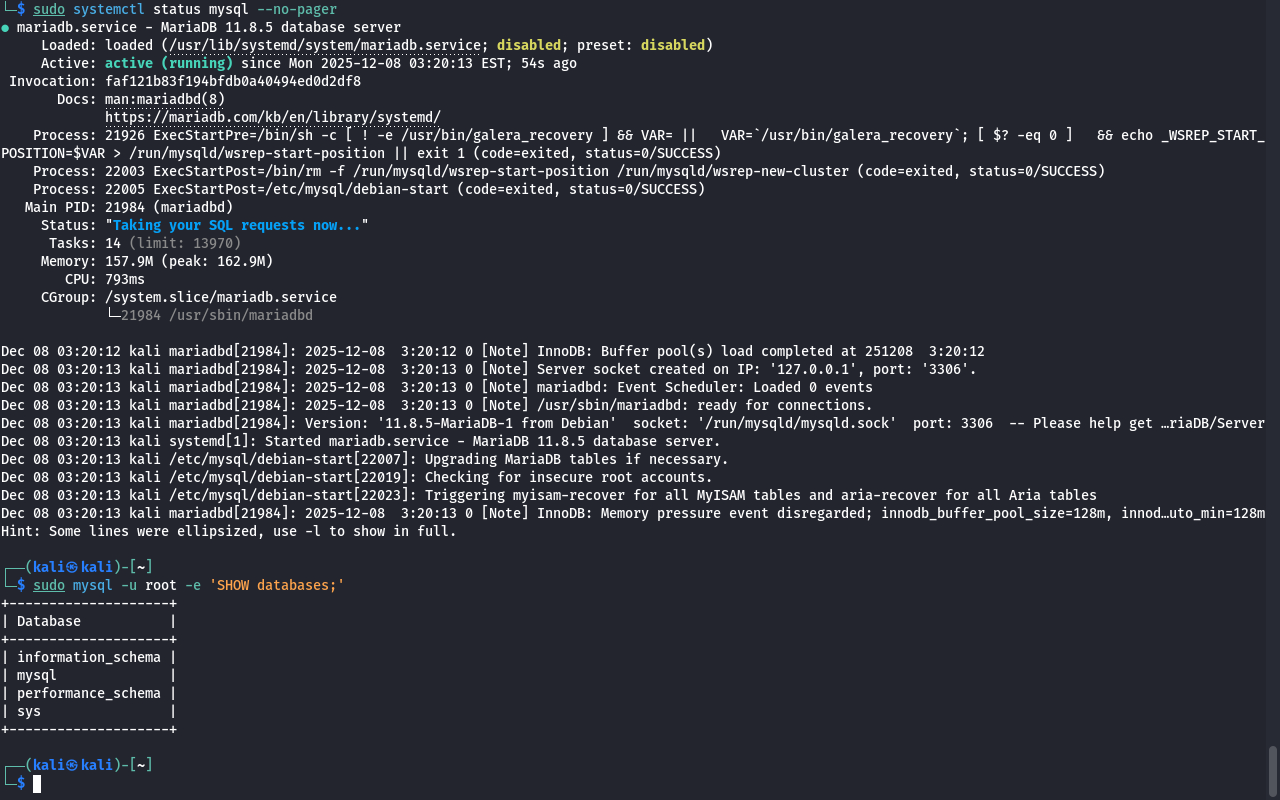Click the information_schema row in the table
The image size is (1280, 800).
click(x=88, y=657)
